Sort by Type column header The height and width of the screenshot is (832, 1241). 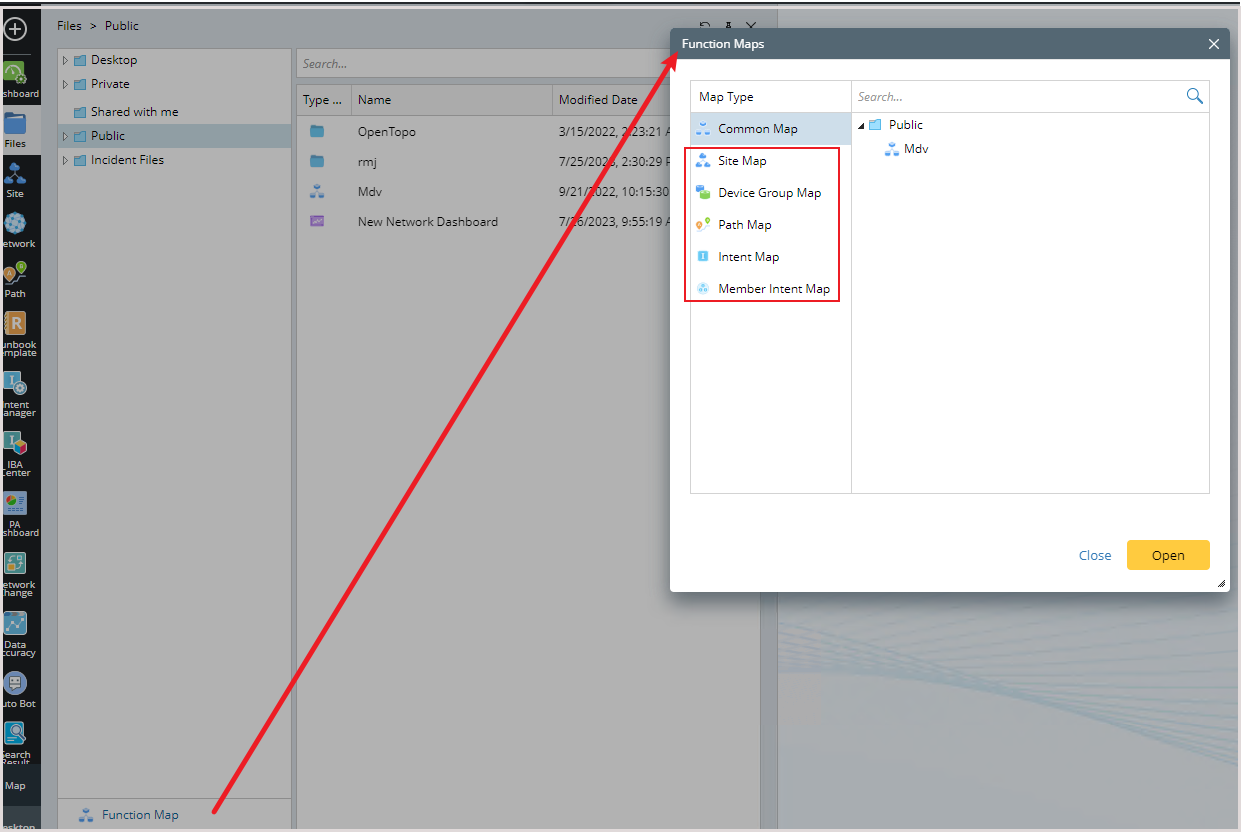click(x=324, y=100)
